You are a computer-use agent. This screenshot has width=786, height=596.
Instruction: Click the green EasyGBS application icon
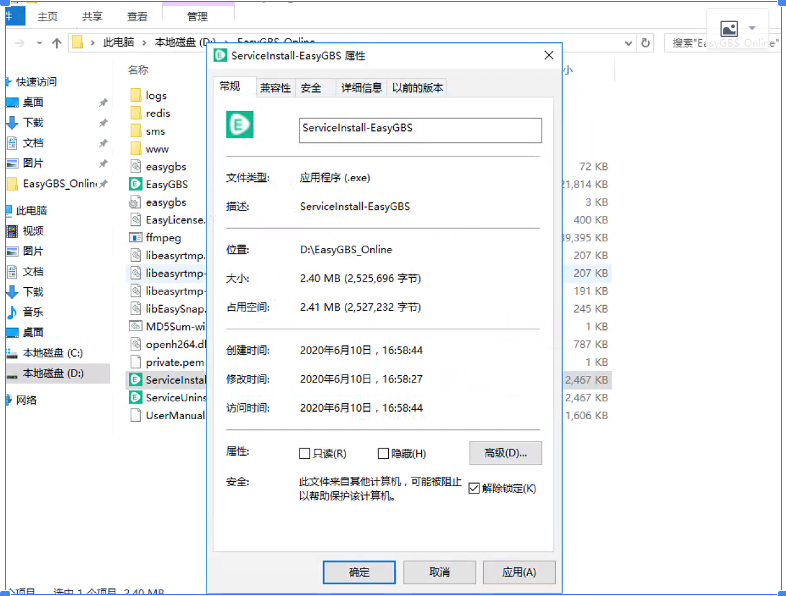135,184
